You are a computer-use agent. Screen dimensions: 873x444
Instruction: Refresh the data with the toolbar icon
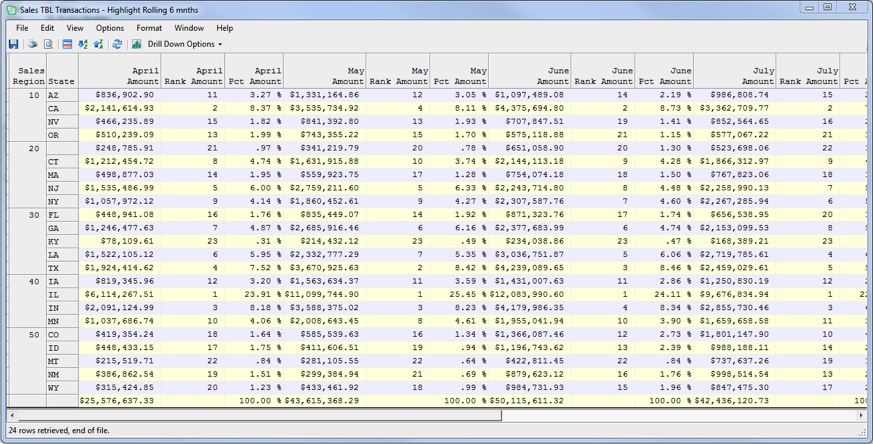(117, 44)
